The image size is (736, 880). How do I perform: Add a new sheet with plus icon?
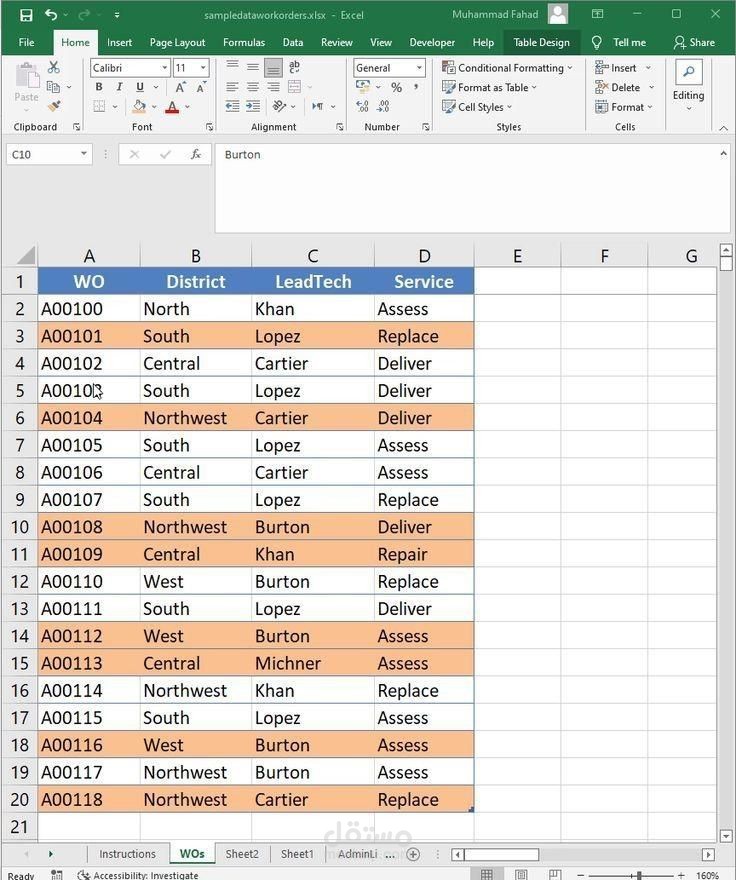pyautogui.click(x=413, y=854)
